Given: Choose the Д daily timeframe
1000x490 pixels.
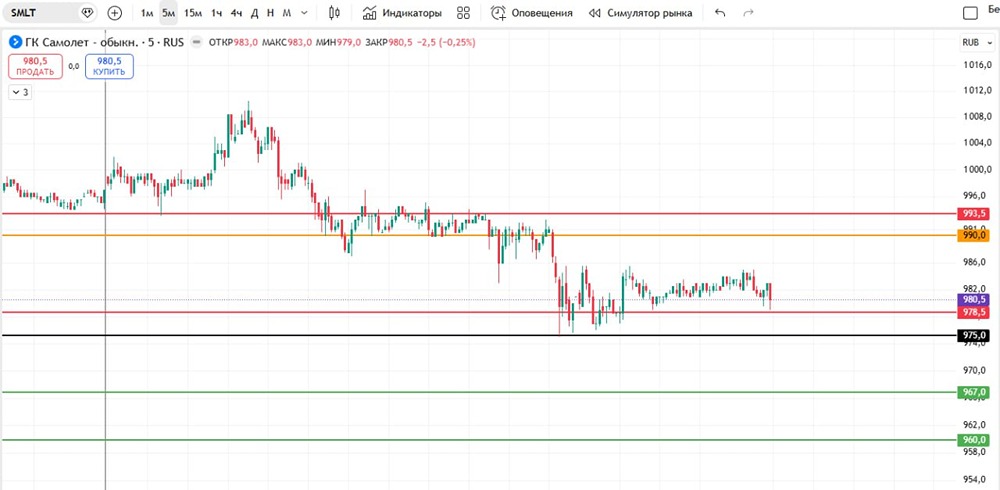Looking at the screenshot, I should (x=254, y=13).
